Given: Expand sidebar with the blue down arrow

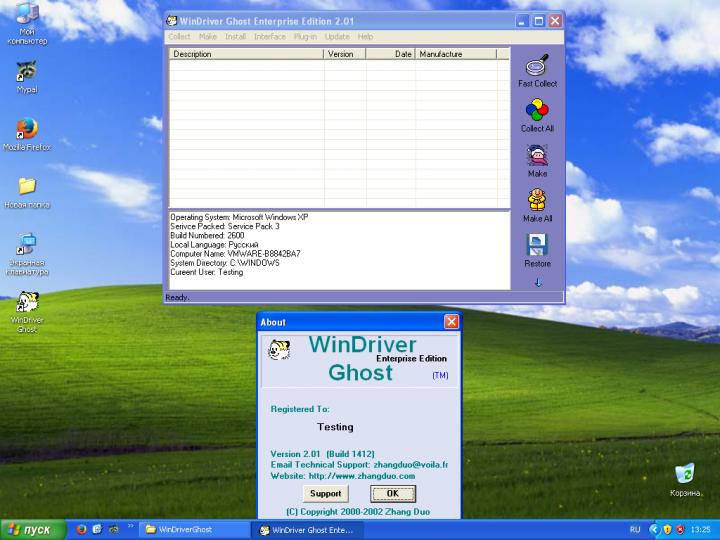Looking at the screenshot, I should [x=537, y=283].
